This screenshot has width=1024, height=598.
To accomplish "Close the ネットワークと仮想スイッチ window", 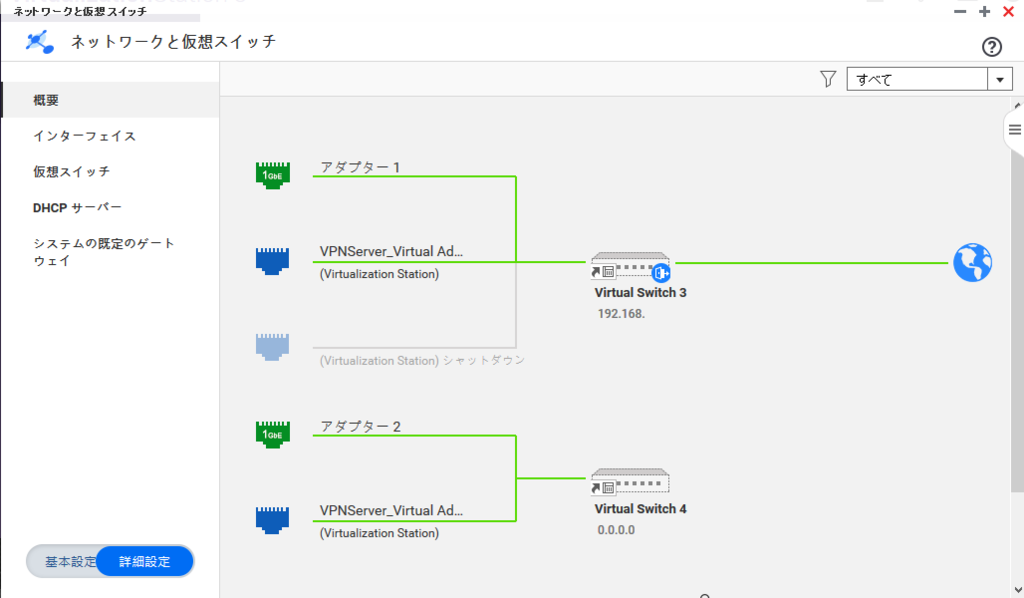I will (1008, 12).
